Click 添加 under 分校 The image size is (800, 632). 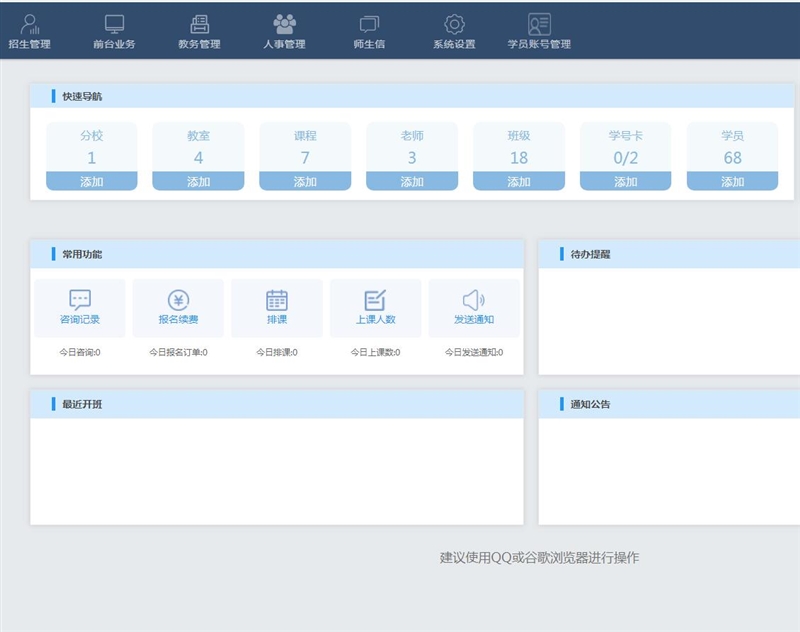(92, 181)
